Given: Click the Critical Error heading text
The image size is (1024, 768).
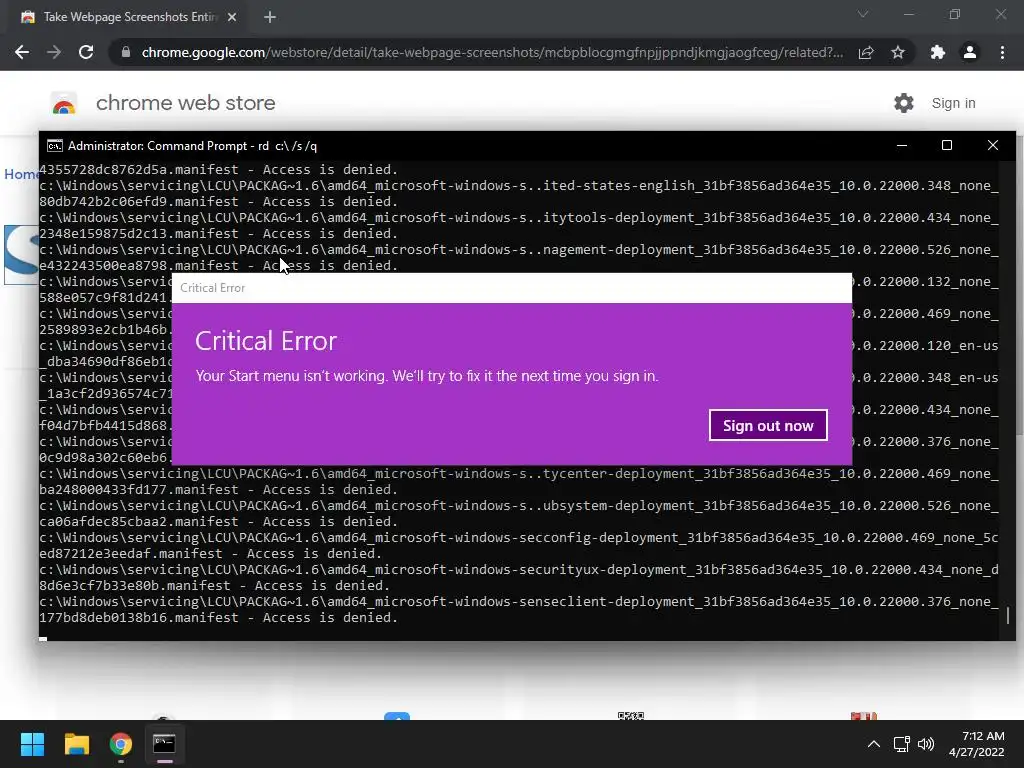Looking at the screenshot, I should (x=266, y=341).
